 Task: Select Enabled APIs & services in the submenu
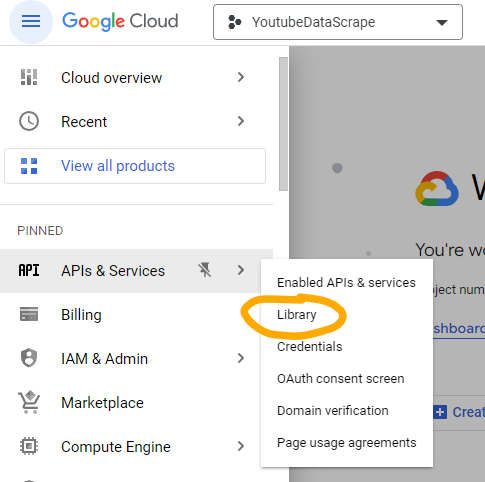[347, 283]
